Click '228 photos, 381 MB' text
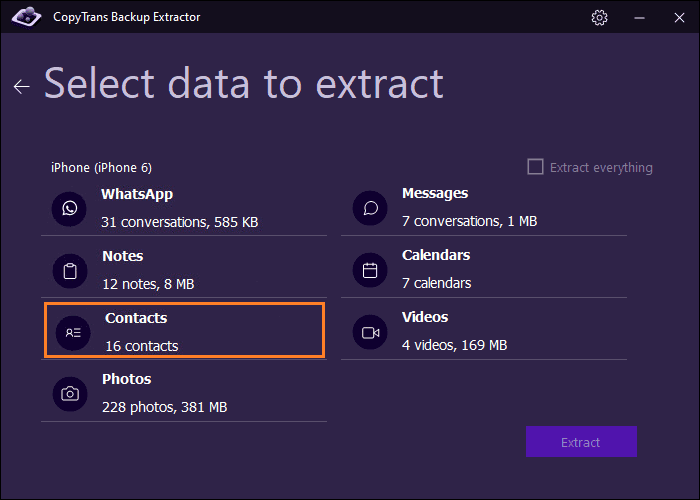 tap(165, 408)
